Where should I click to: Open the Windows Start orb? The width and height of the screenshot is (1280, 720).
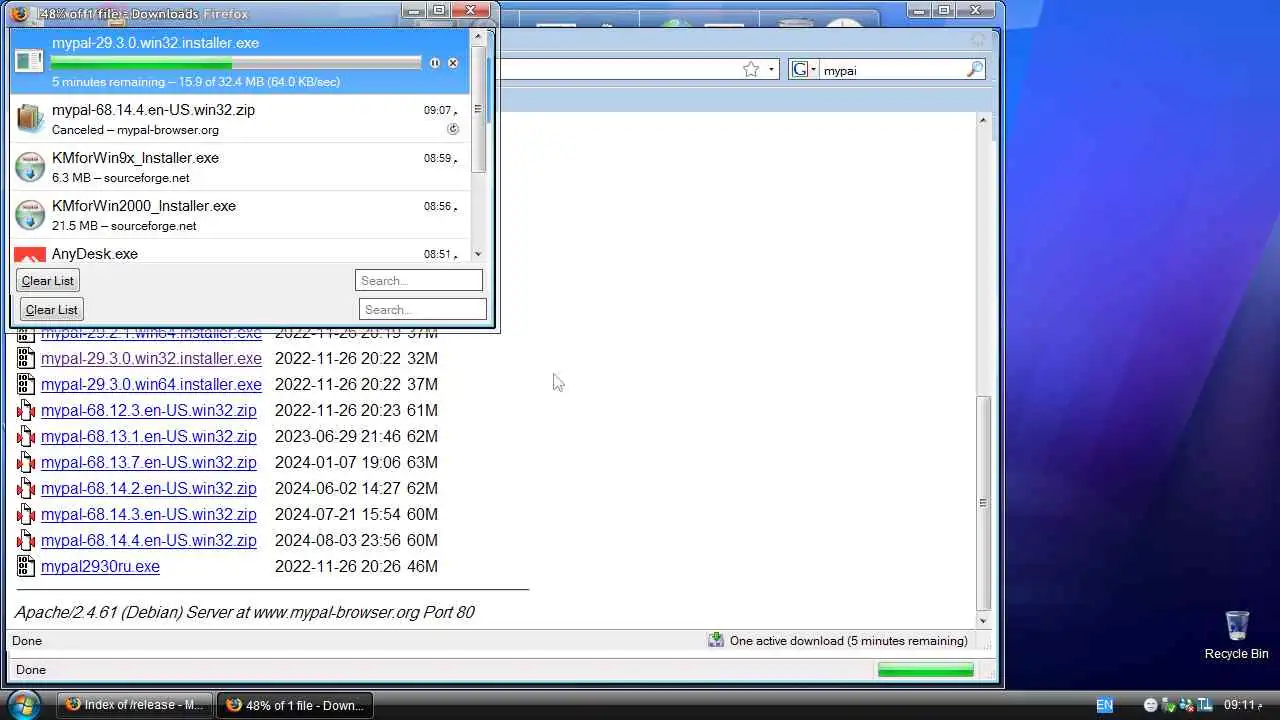coord(24,704)
